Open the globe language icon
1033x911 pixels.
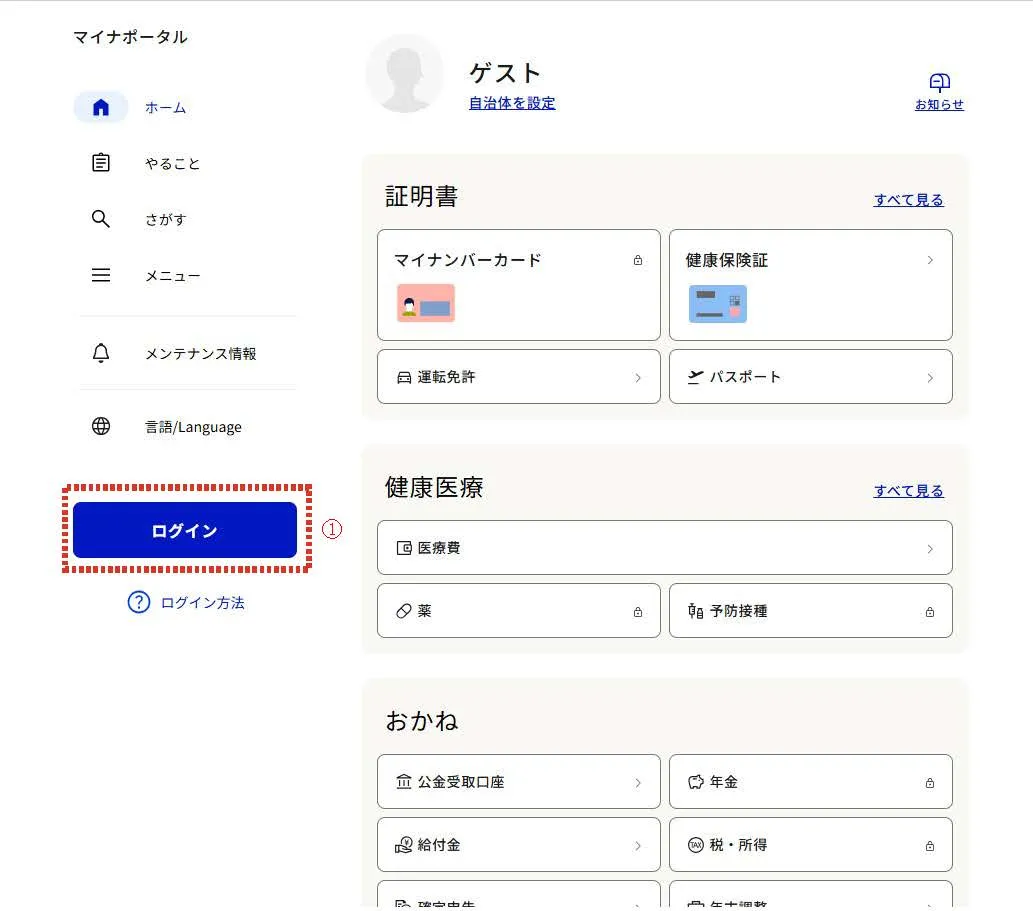(101, 427)
